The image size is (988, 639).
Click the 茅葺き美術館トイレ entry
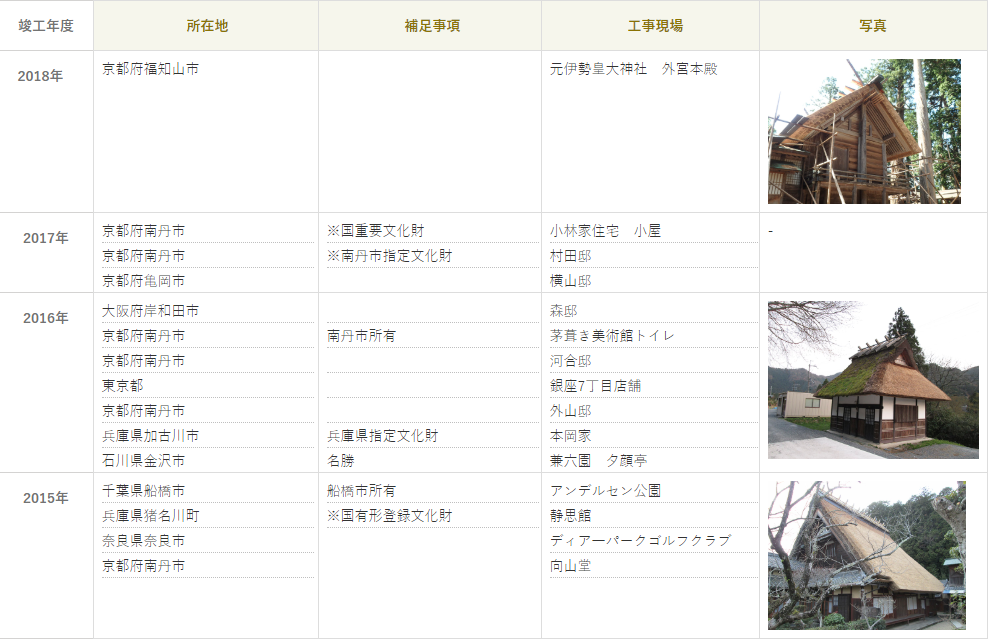[x=612, y=336]
